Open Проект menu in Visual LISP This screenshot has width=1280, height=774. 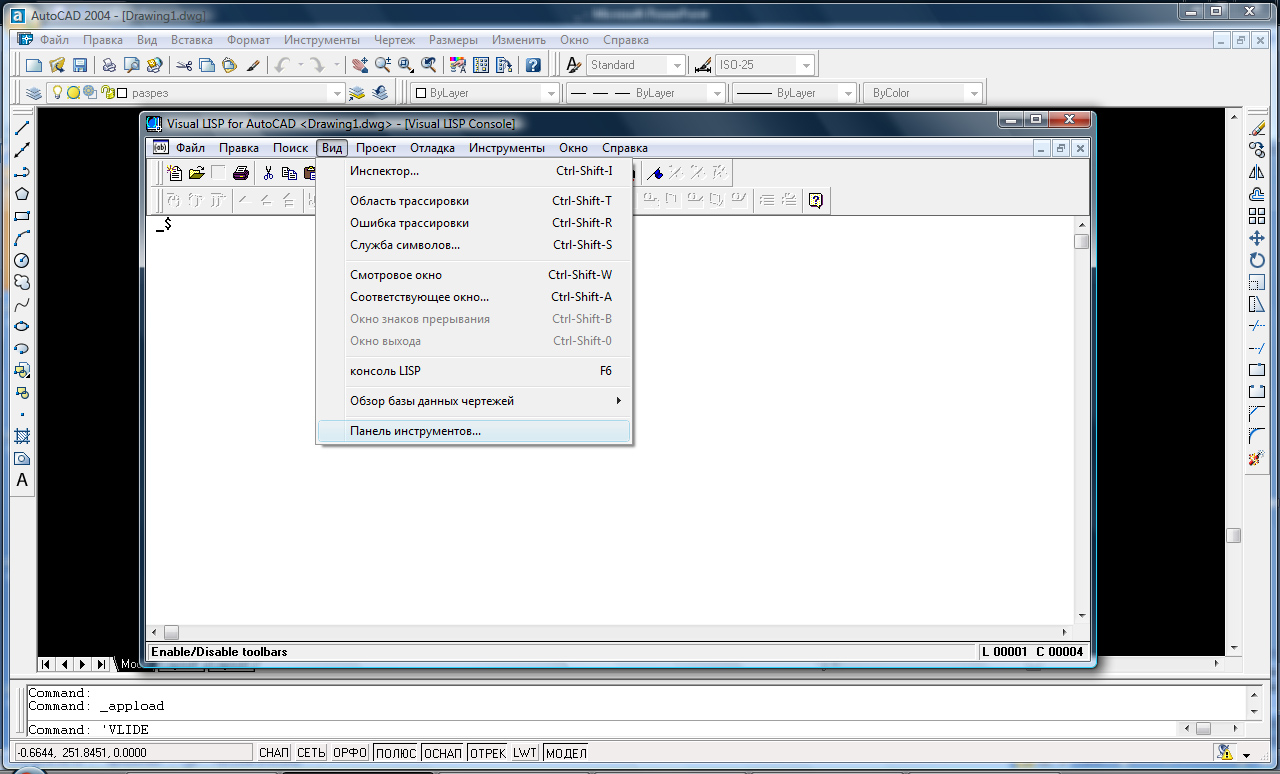click(376, 148)
